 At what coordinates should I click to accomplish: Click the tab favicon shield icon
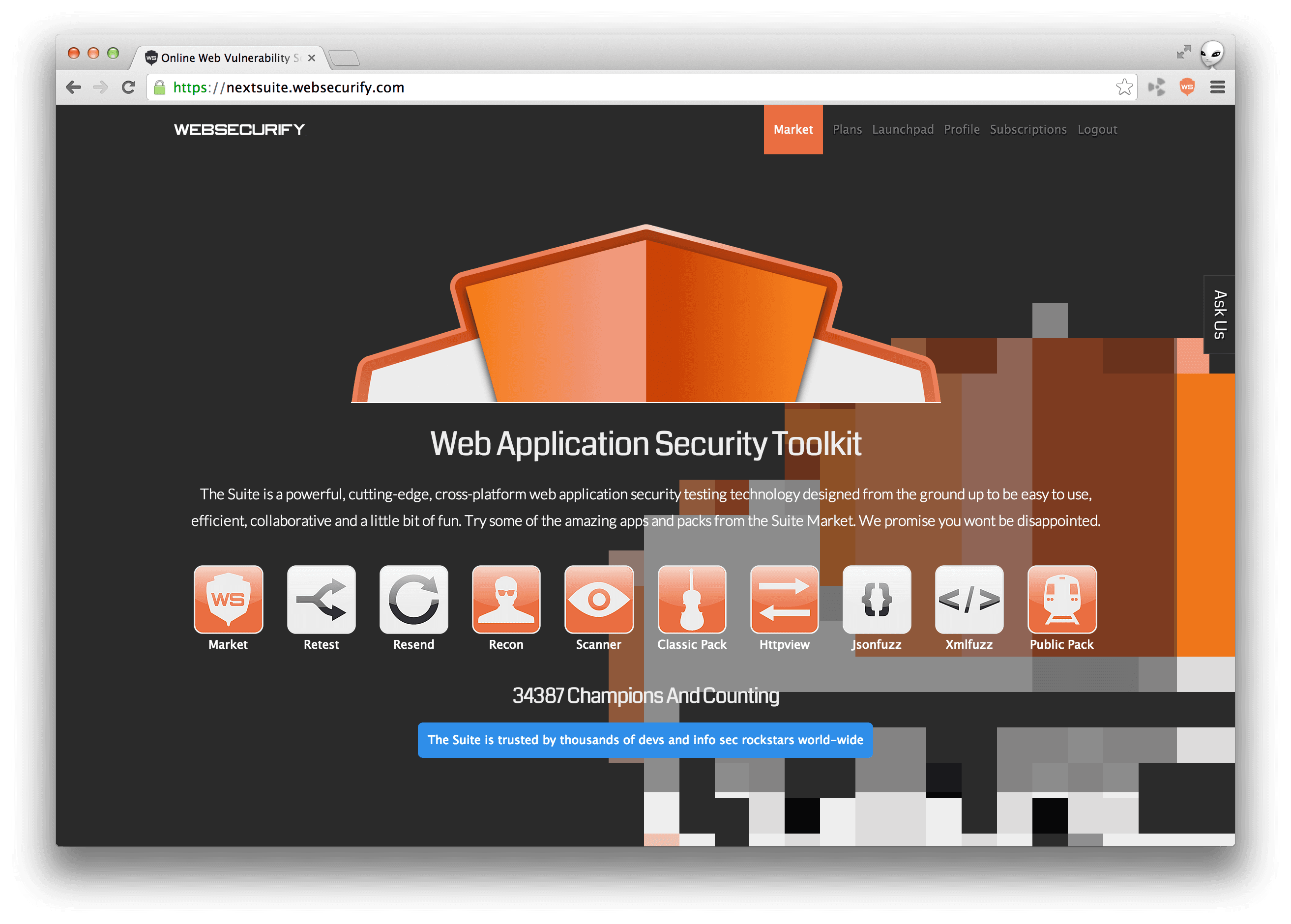coord(151,58)
